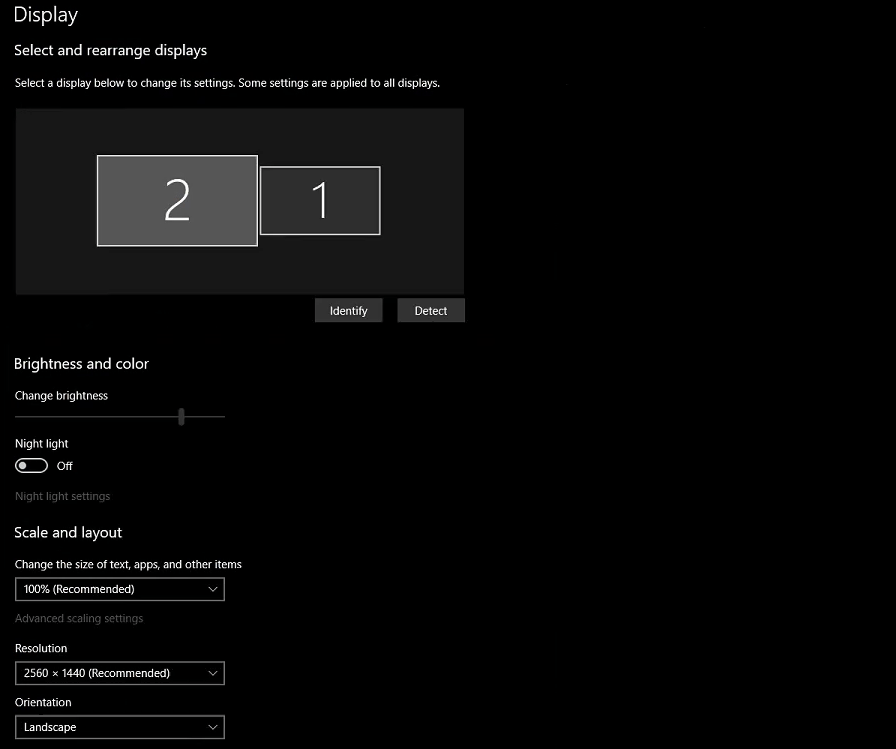Click the chevron on the Landscape dropdown

pyautogui.click(x=213, y=727)
